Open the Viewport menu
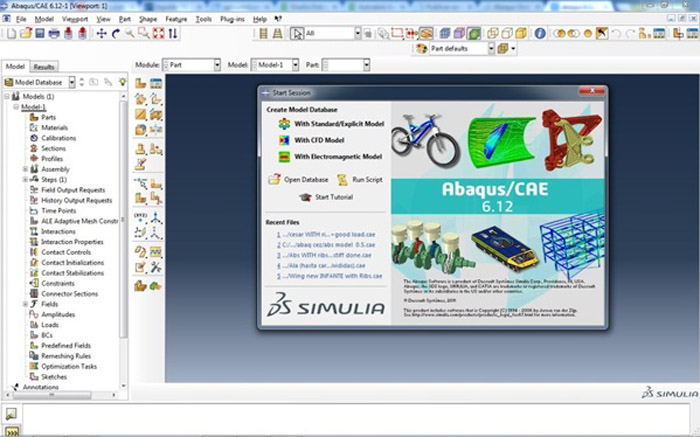The width and height of the screenshot is (700, 437). (75, 19)
